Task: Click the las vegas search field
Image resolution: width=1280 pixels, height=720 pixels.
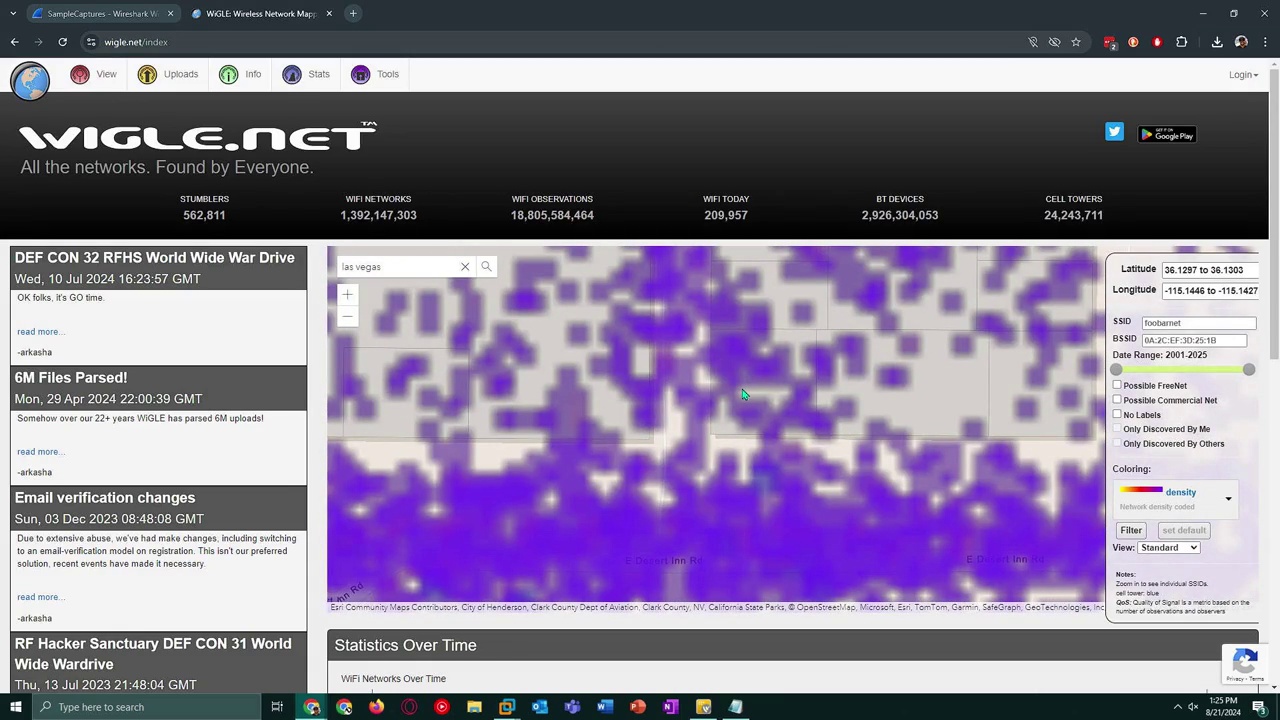Action: 398,267
